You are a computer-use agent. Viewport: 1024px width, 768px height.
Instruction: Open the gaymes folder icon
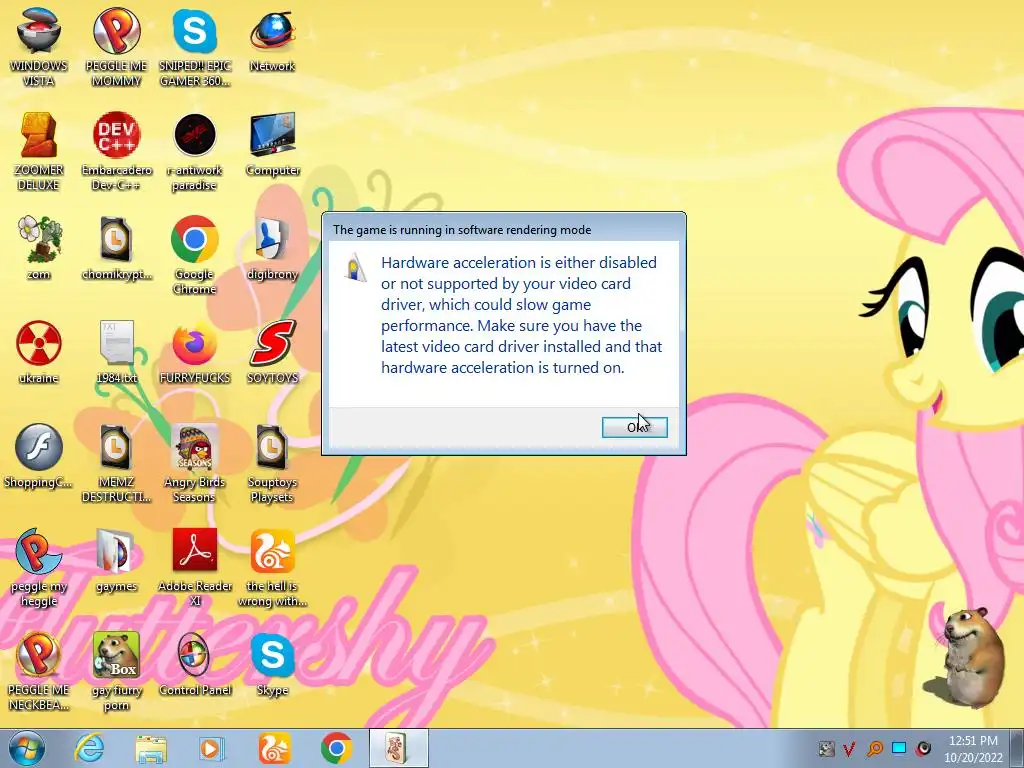tap(116, 560)
